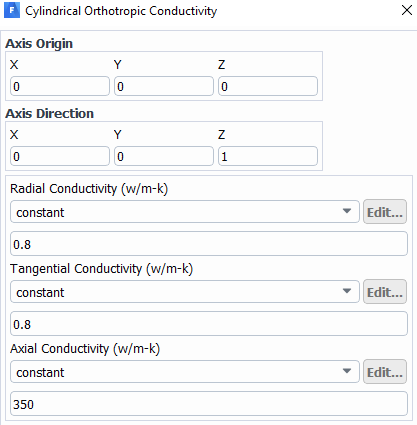Open the Axial Conductivity method dropdown
The height and width of the screenshot is (425, 417).
[x=185, y=372]
